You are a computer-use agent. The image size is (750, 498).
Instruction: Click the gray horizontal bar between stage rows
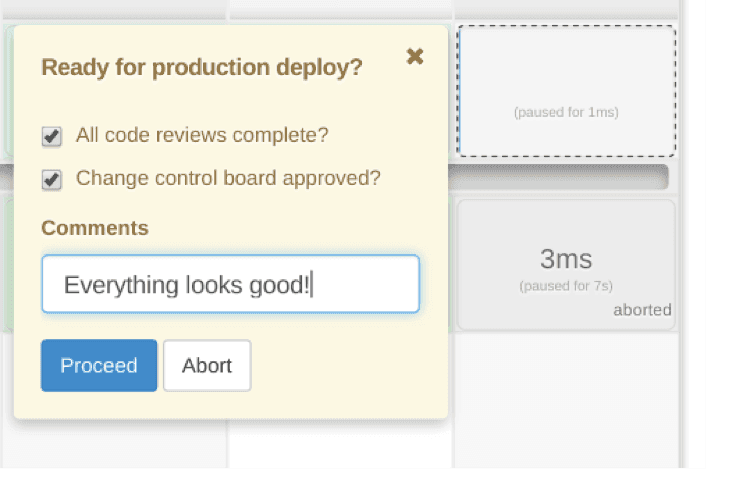[558, 177]
